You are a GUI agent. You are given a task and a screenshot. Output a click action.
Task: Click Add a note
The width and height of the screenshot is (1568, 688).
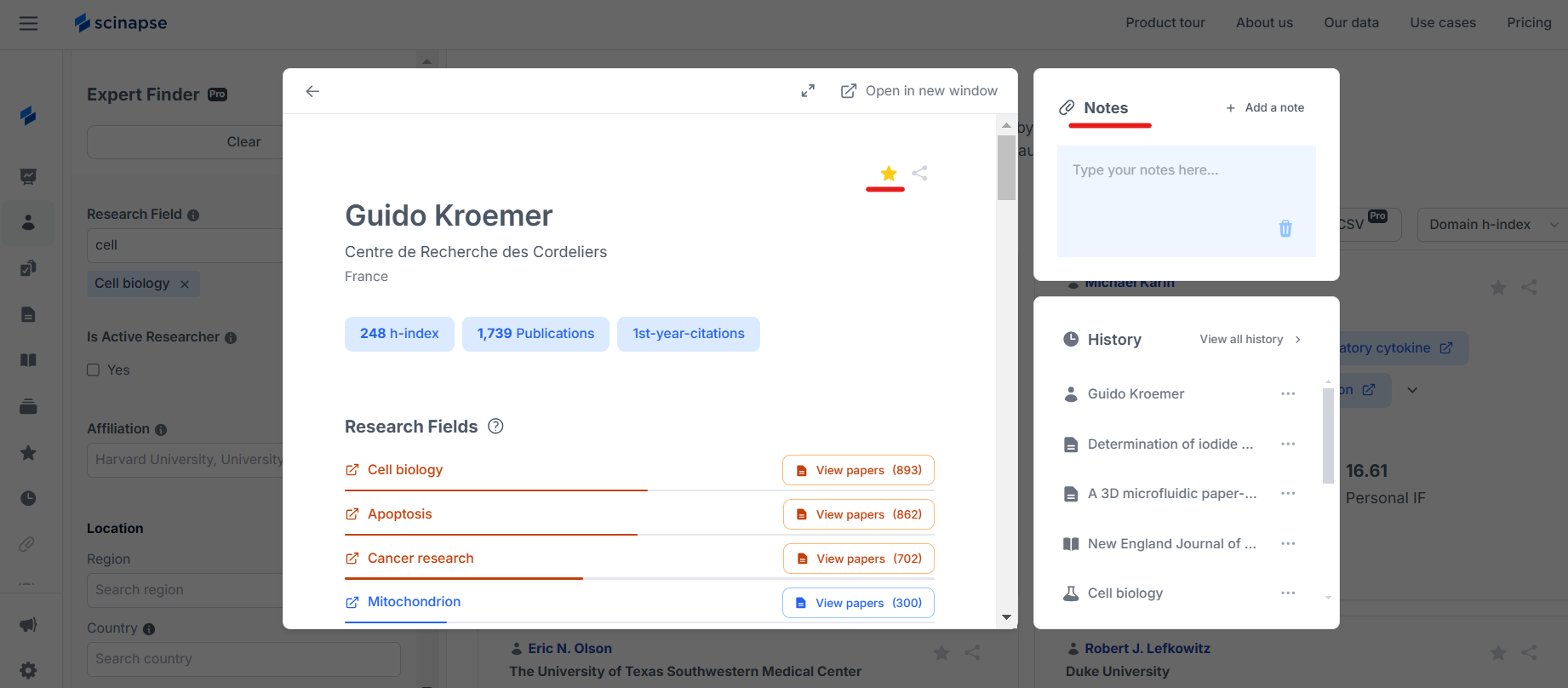click(1265, 107)
